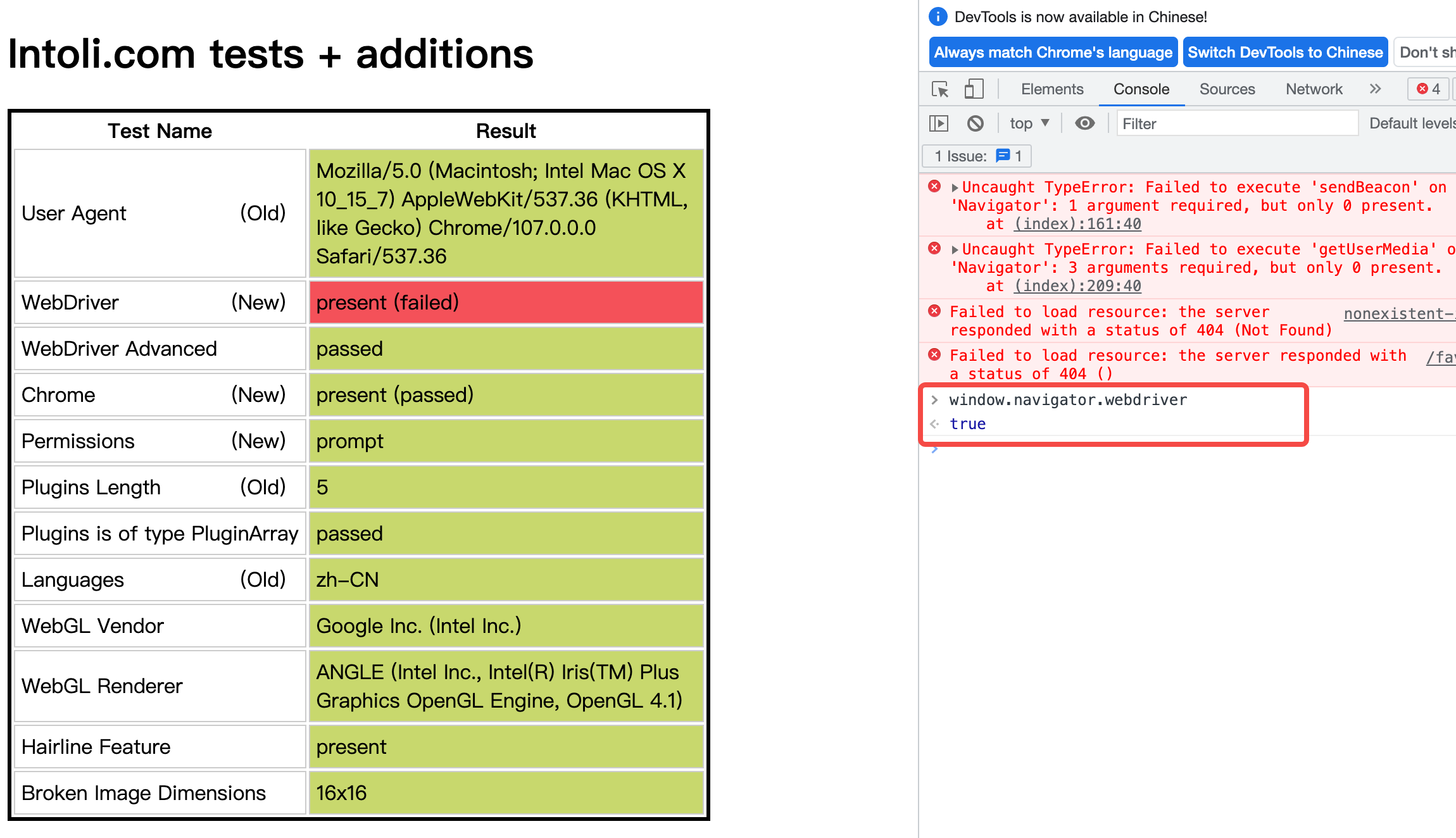Open the issues message icon showing 1
Image resolution: width=1456 pixels, height=838 pixels.
point(1003,156)
